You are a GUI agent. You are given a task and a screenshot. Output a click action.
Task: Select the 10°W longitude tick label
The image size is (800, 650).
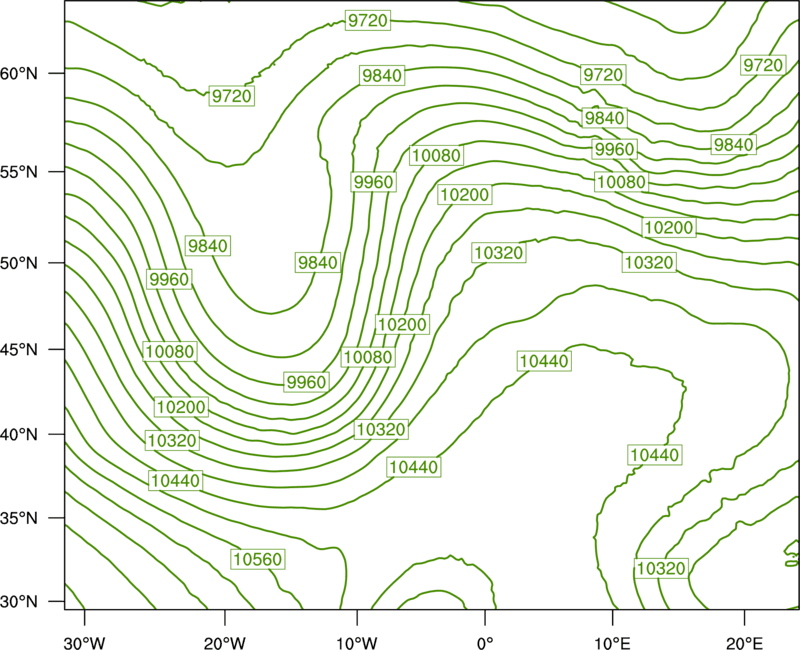click(357, 643)
